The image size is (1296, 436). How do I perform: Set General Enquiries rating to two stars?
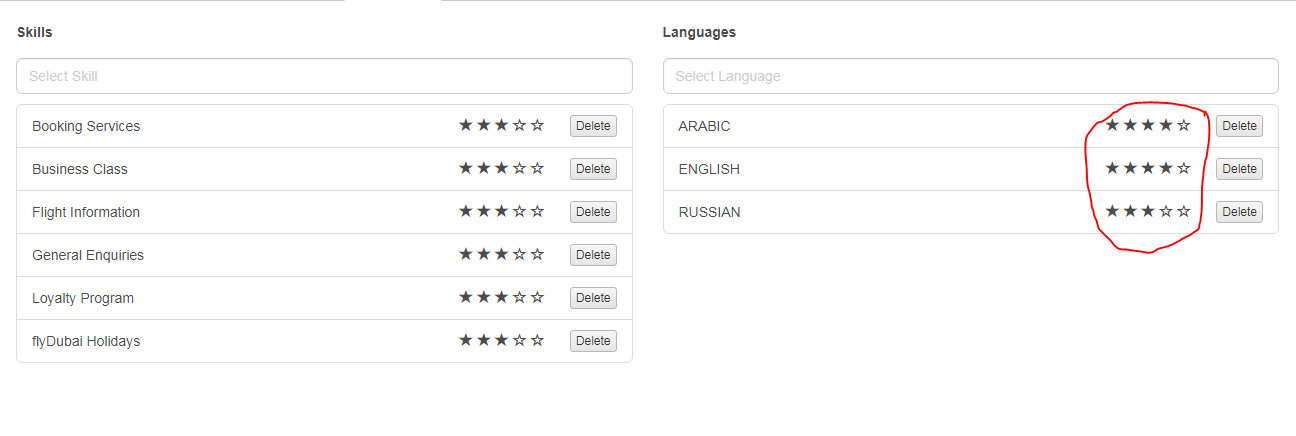tap(484, 255)
